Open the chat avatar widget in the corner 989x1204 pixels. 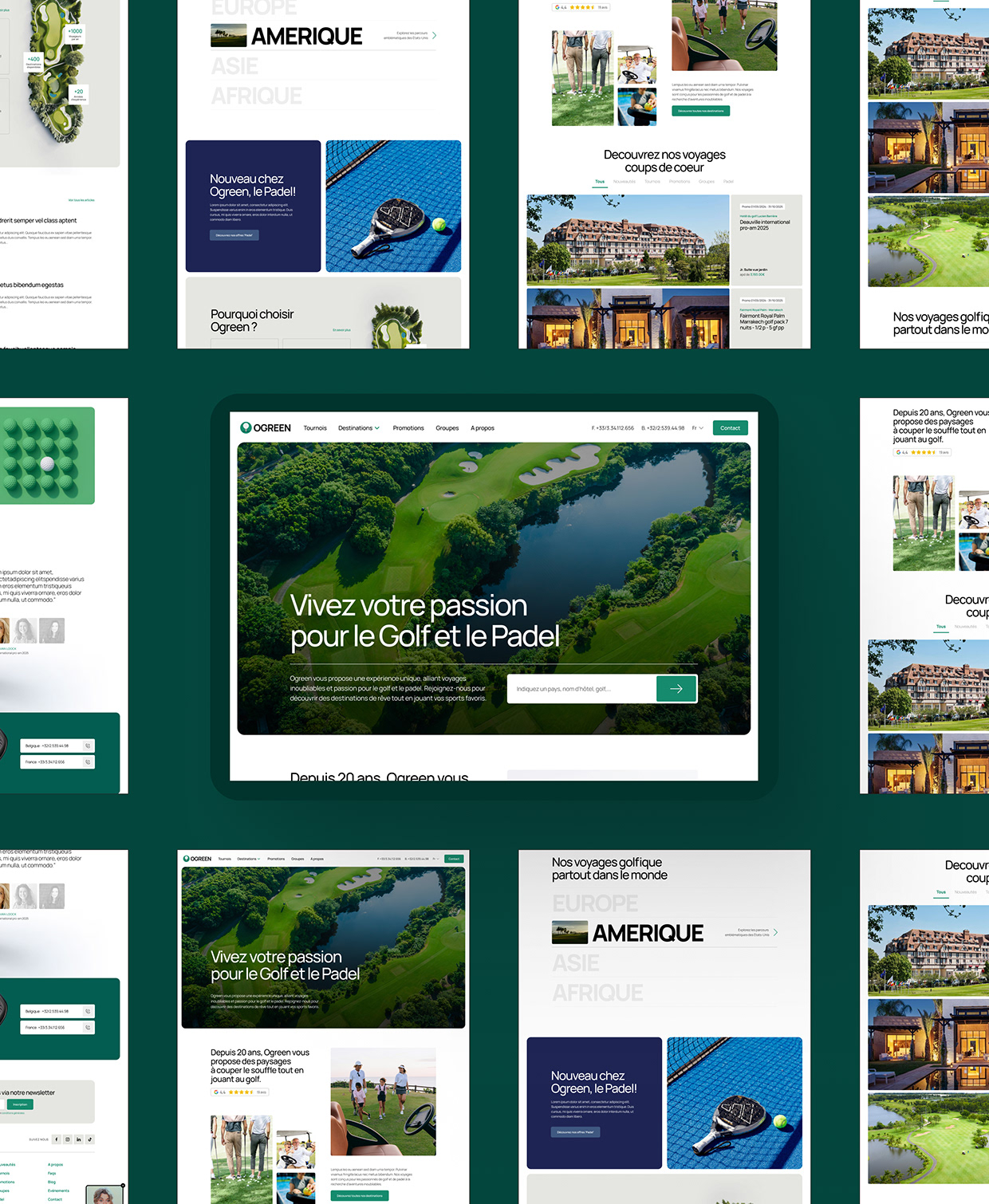pyautogui.click(x=104, y=1191)
